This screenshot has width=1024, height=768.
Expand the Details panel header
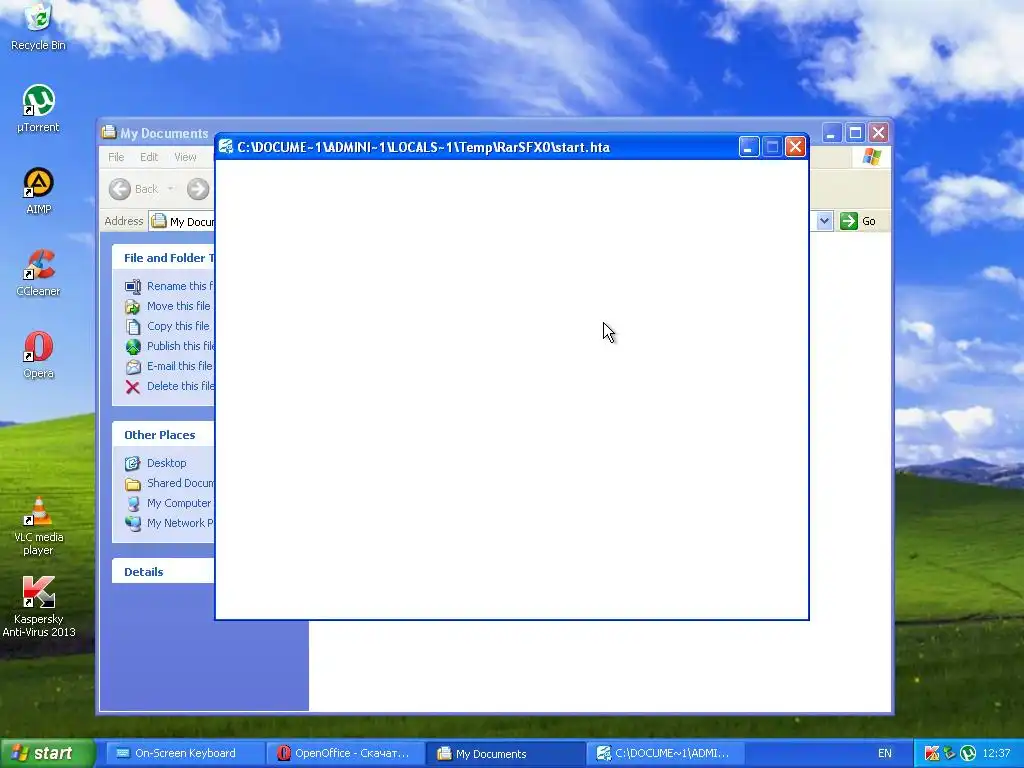click(163, 571)
